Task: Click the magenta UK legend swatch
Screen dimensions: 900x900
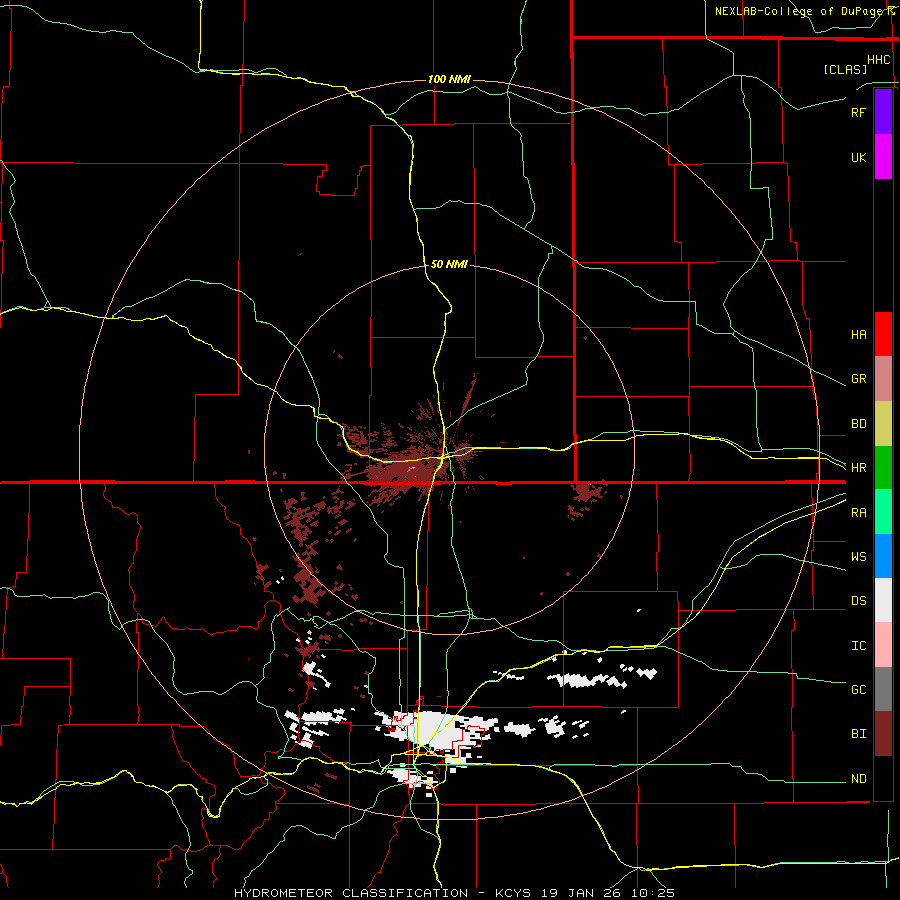Action: (883, 157)
